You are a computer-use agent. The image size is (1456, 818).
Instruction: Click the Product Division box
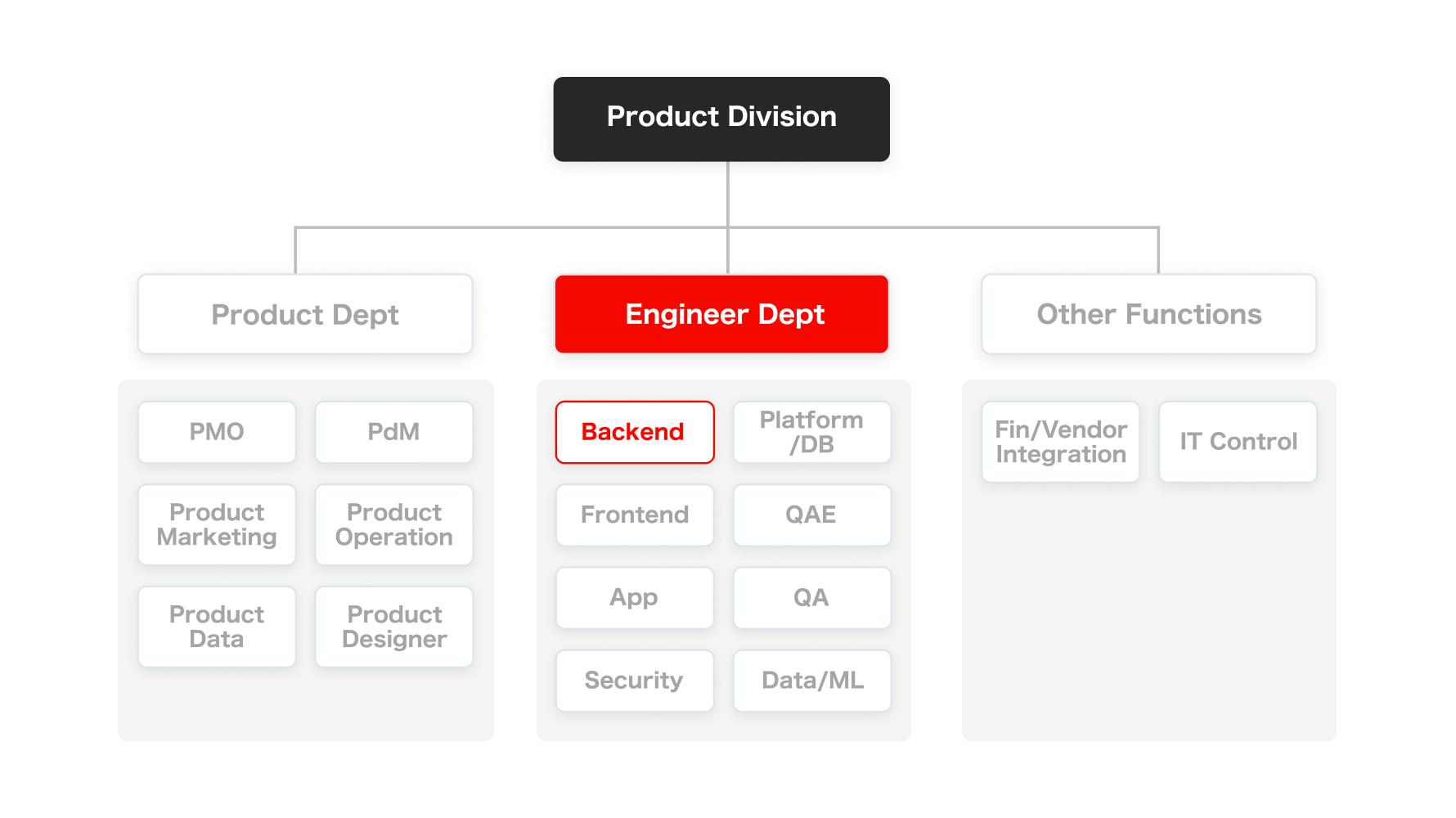[721, 119]
